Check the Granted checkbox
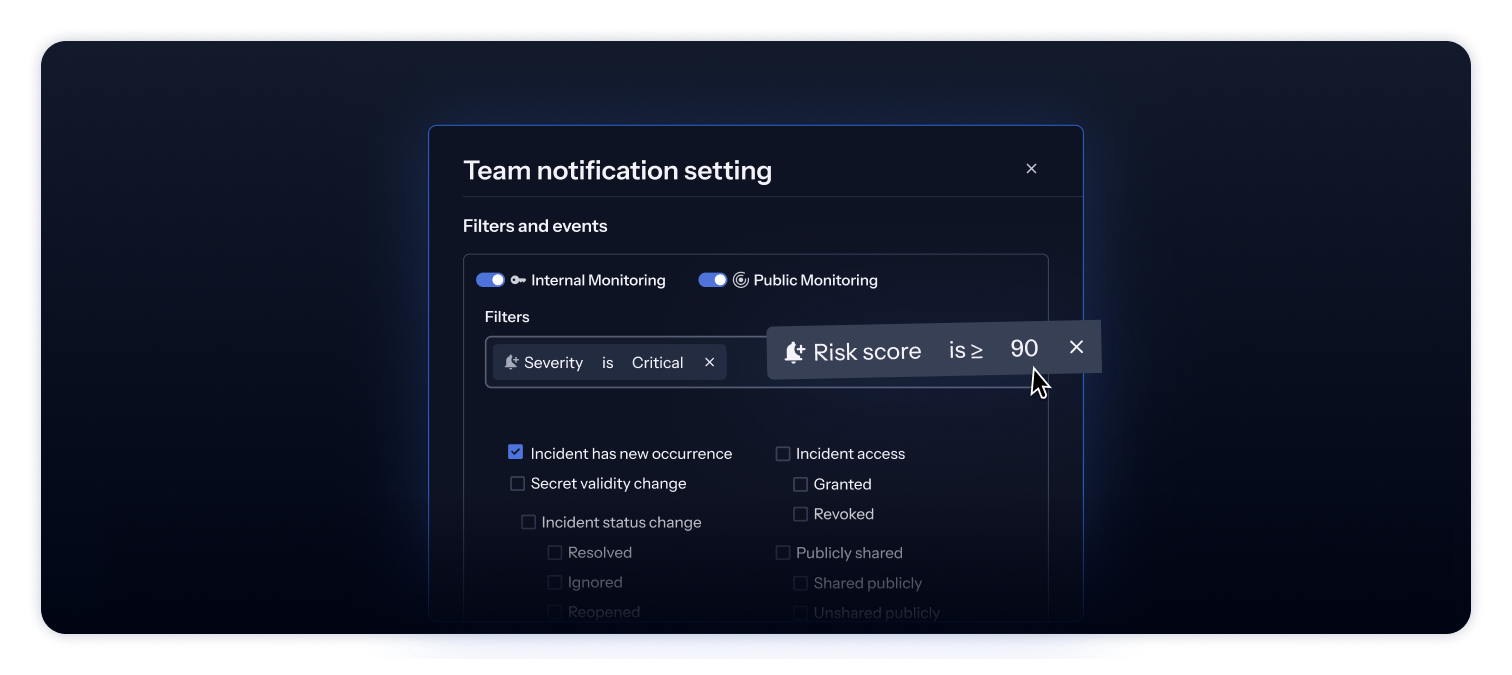Image resolution: width=1512 pixels, height=675 pixels. pos(800,484)
